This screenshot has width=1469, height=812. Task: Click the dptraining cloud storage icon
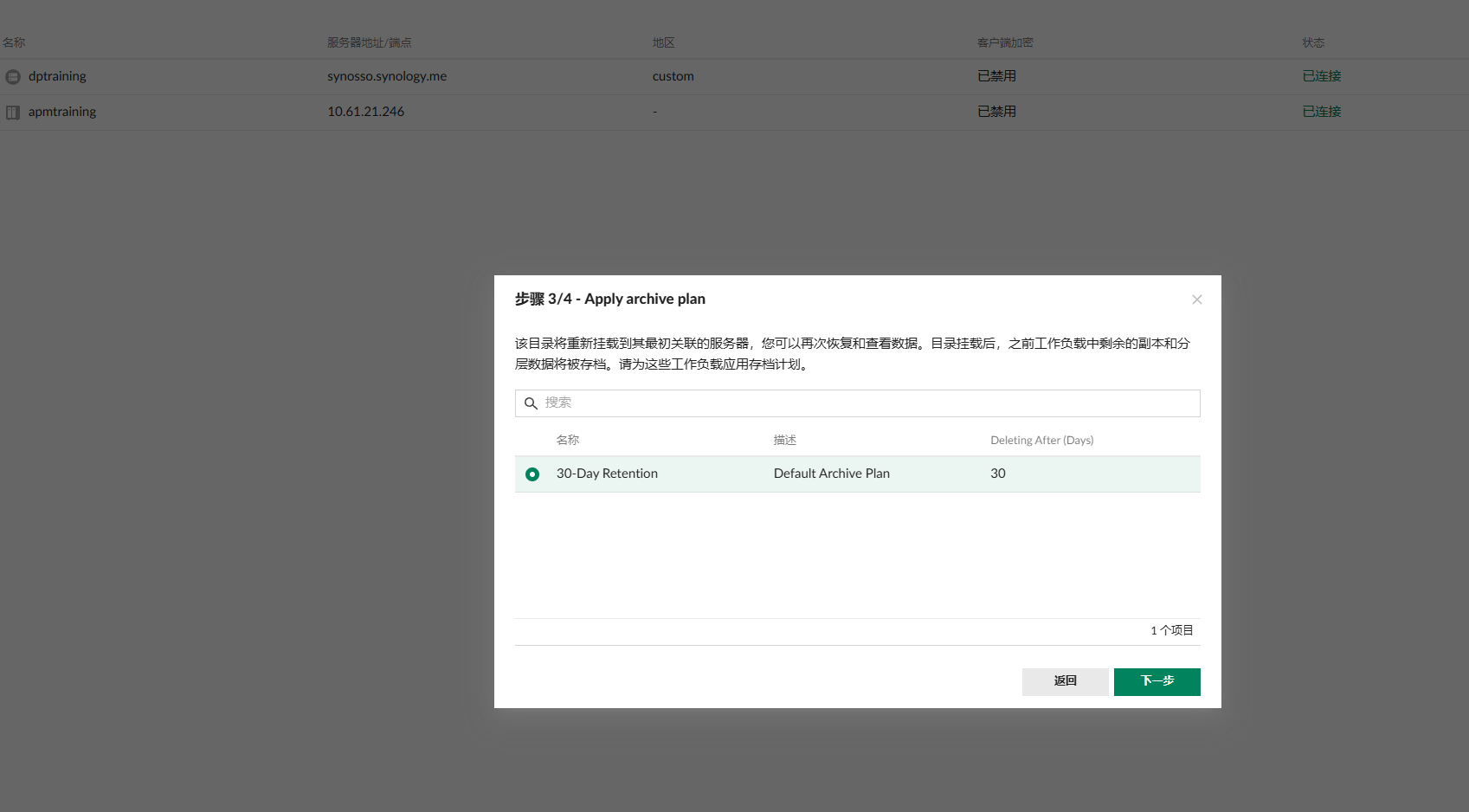[x=13, y=77]
